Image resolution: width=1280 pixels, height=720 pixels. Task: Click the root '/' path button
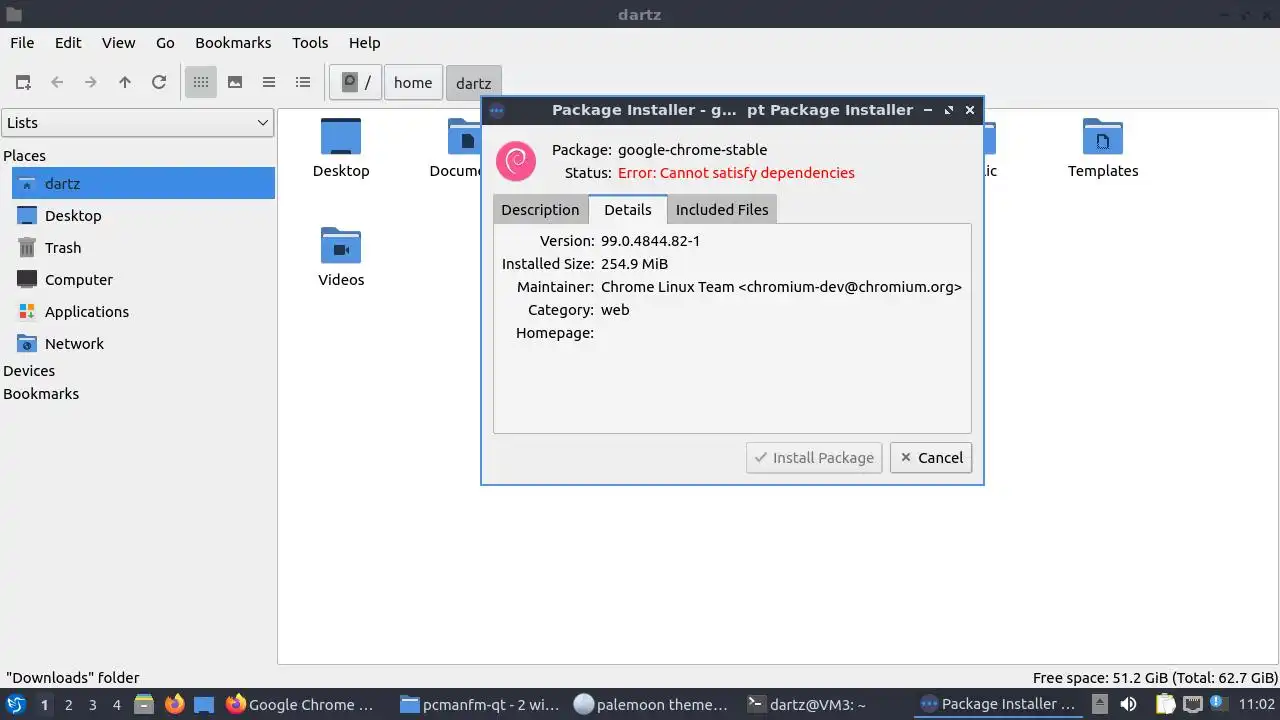[356, 82]
